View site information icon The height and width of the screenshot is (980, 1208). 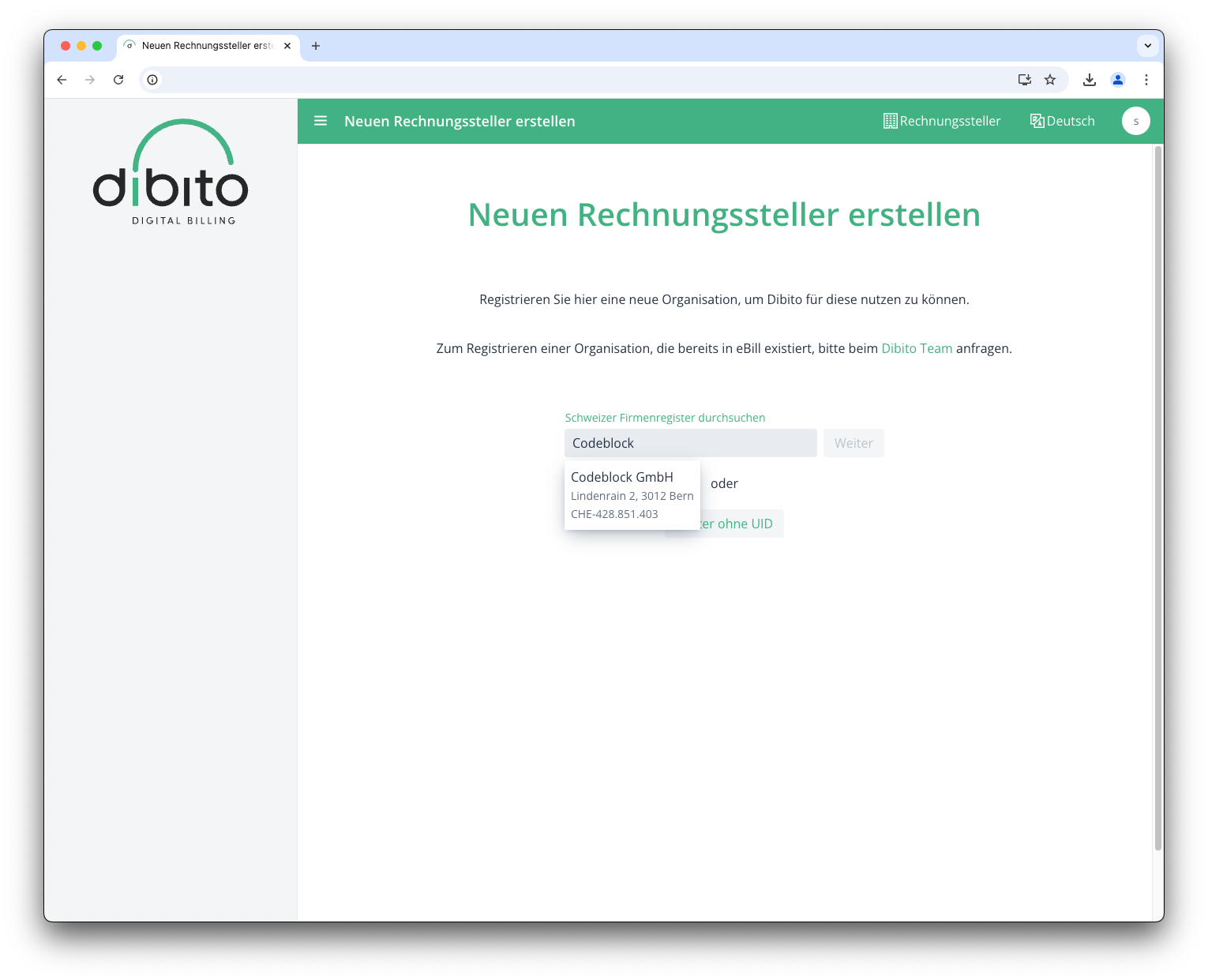(x=152, y=80)
